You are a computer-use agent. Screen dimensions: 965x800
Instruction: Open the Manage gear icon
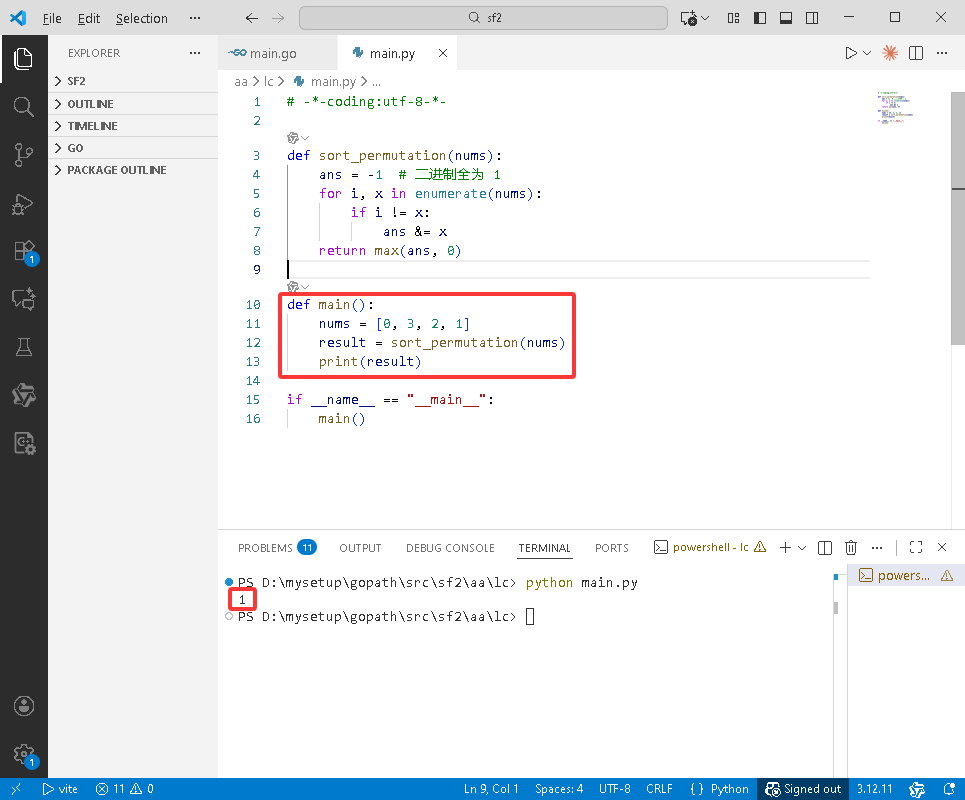click(25, 754)
